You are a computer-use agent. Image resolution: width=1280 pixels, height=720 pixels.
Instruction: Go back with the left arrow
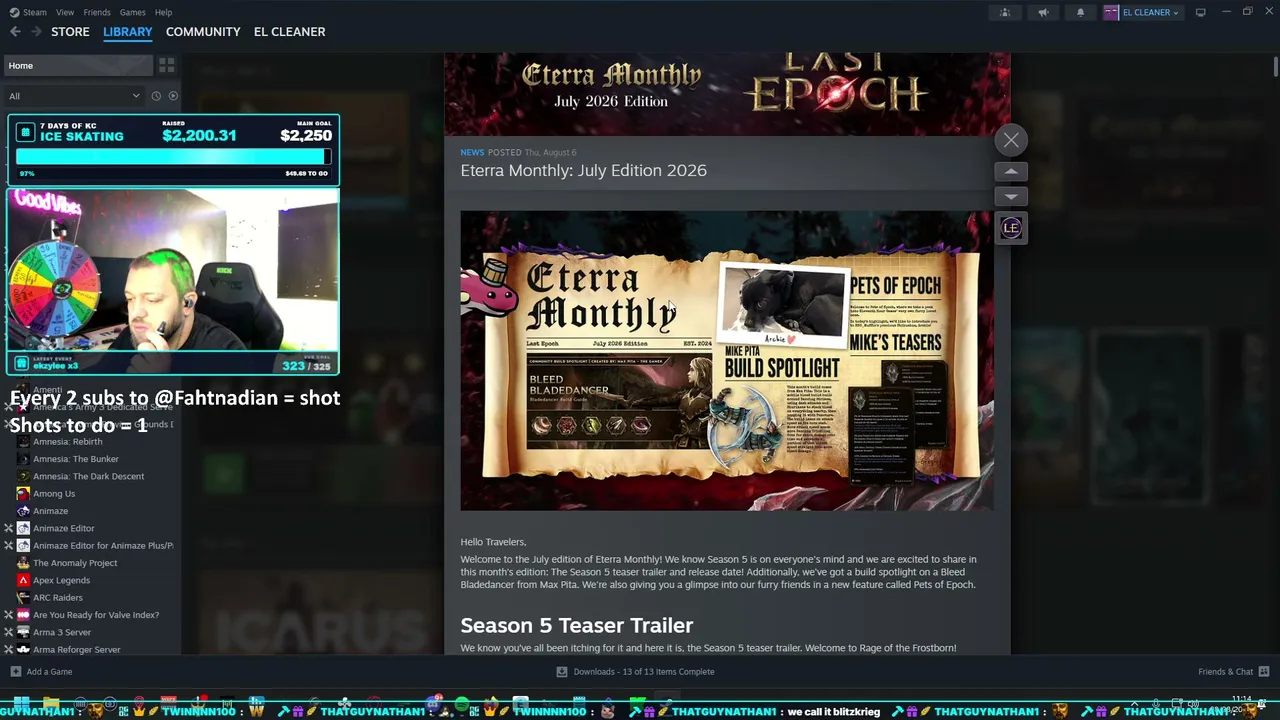point(15,32)
